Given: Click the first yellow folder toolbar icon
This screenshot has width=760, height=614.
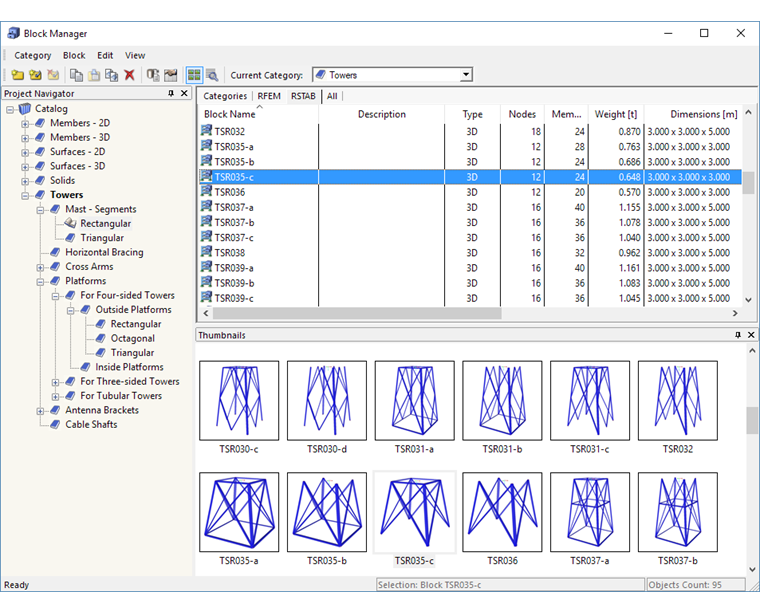Looking at the screenshot, I should (18, 75).
